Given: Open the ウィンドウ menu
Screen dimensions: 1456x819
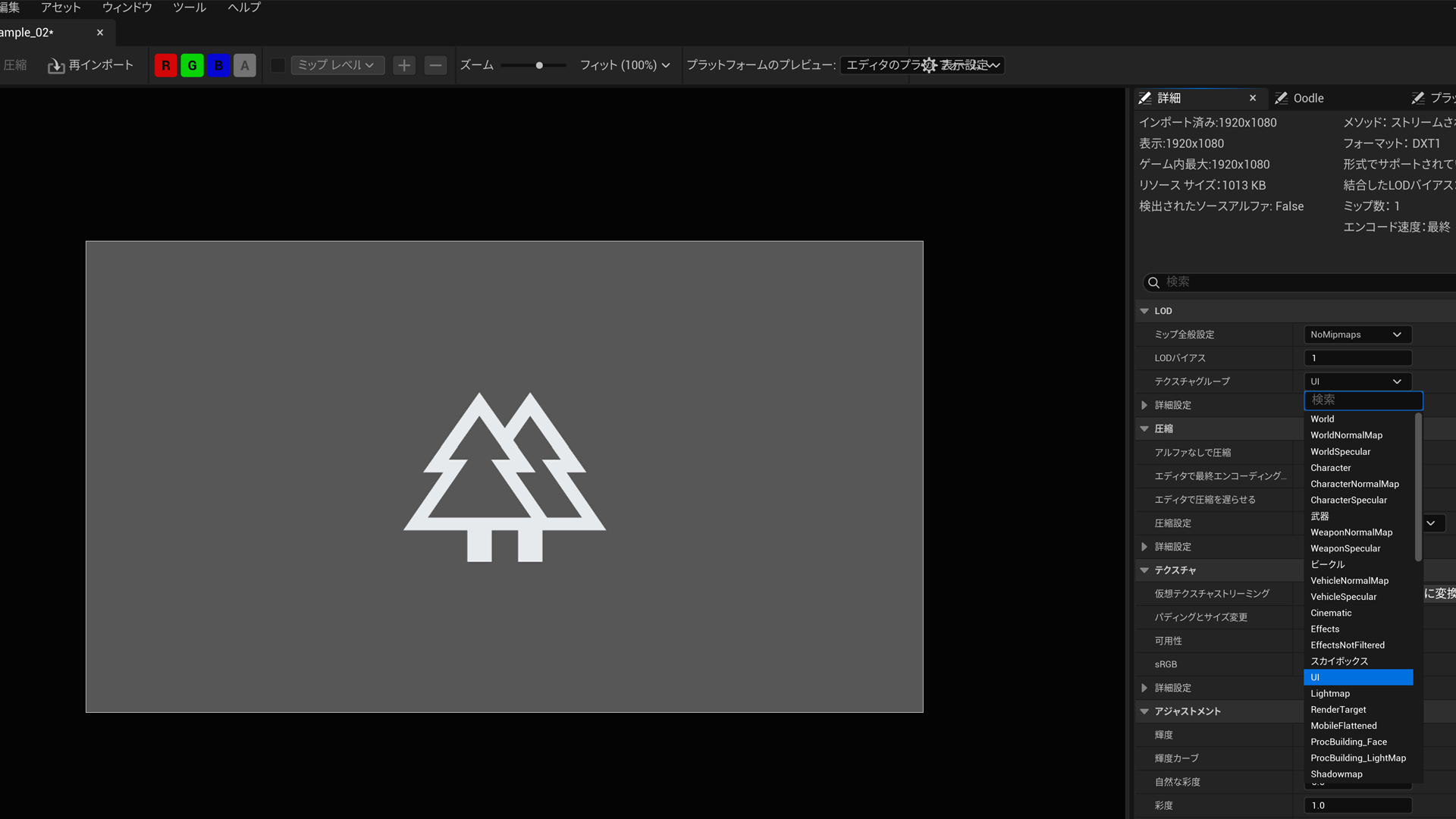Looking at the screenshot, I should pos(127,8).
